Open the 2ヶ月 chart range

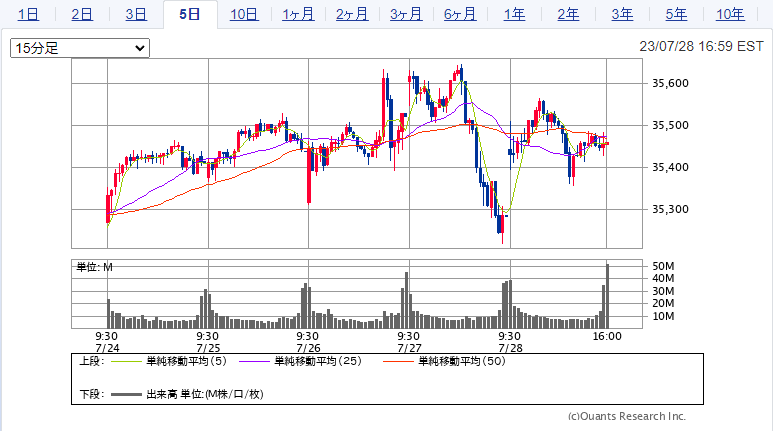[x=352, y=14]
